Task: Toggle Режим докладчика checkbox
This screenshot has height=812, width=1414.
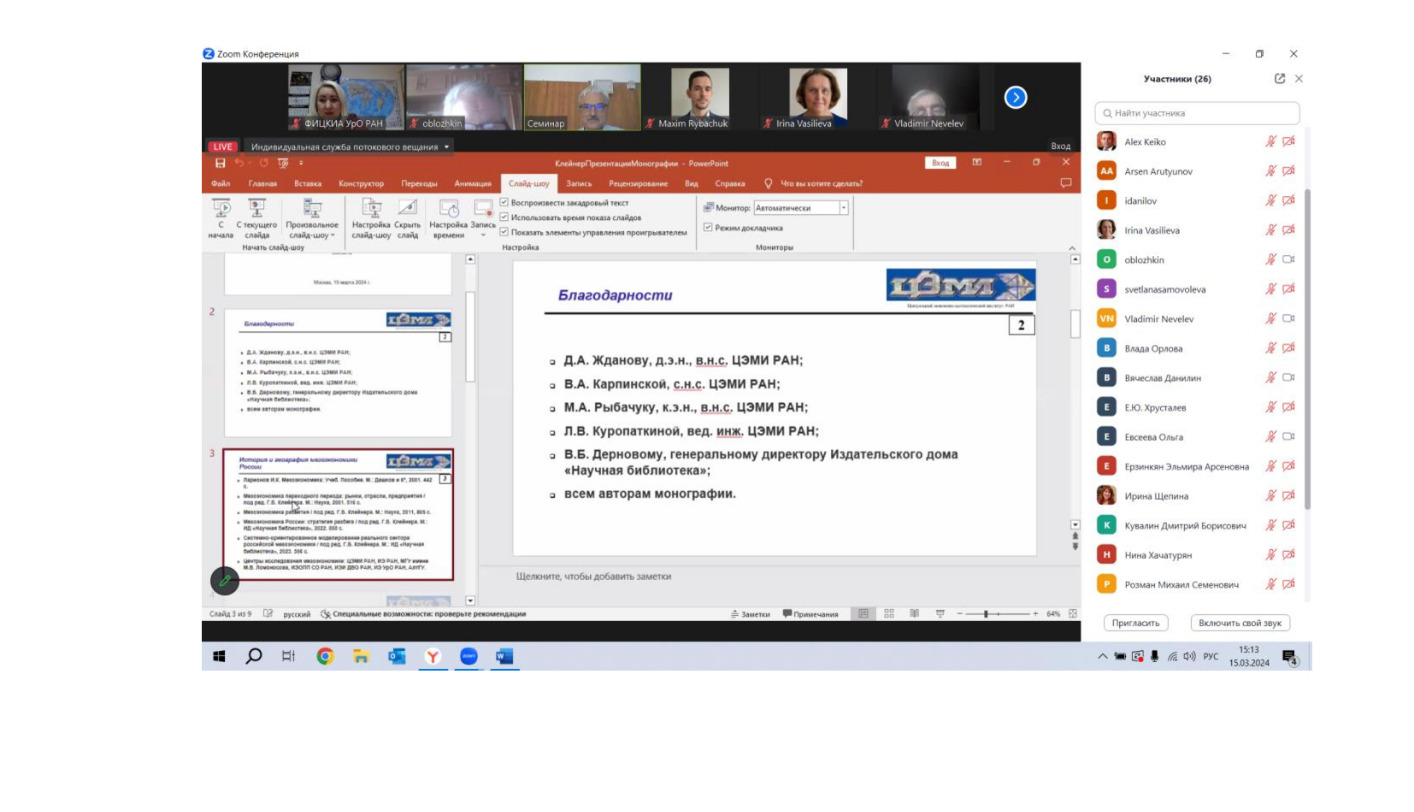Action: [708, 228]
